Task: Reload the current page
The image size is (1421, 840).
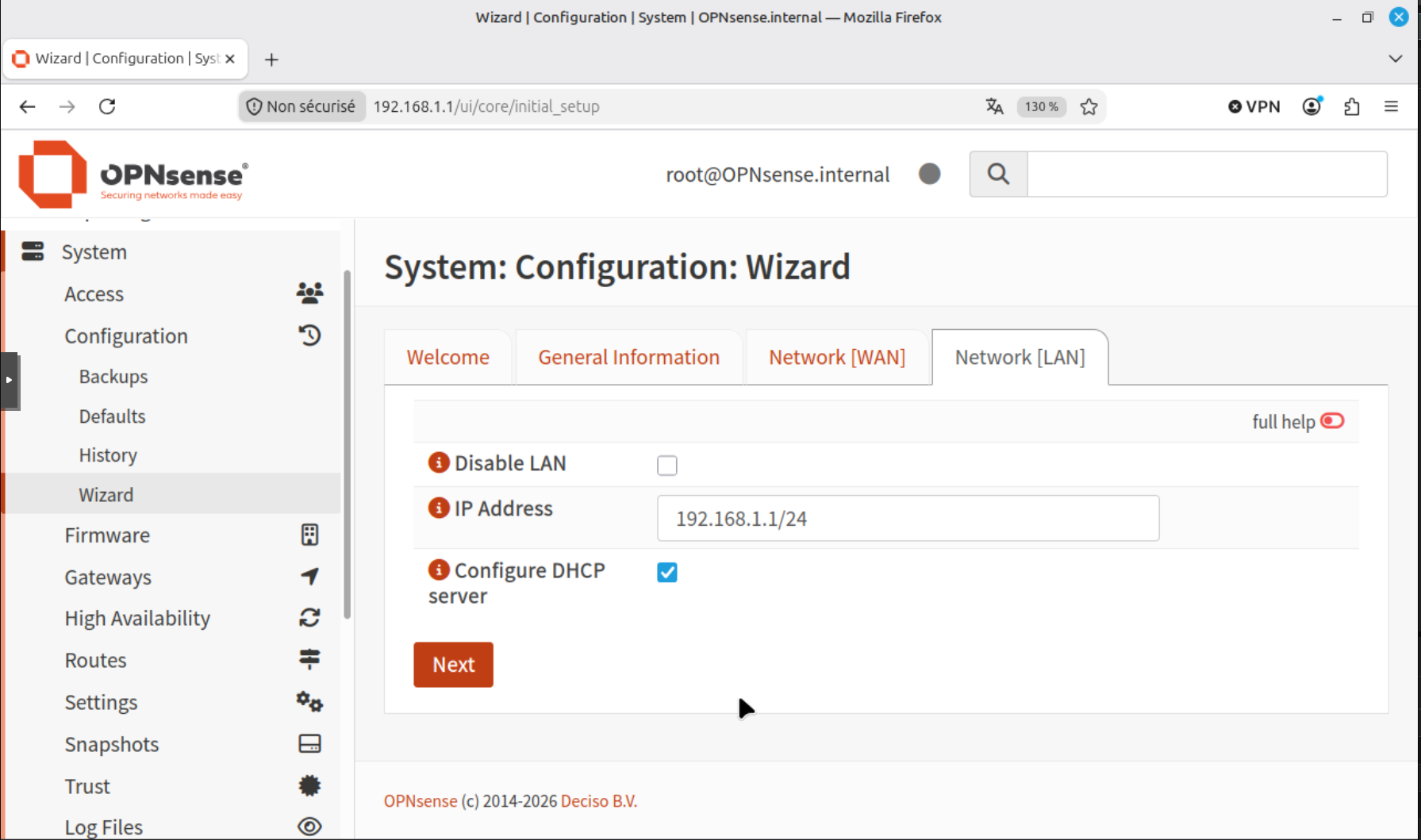Action: tap(107, 106)
